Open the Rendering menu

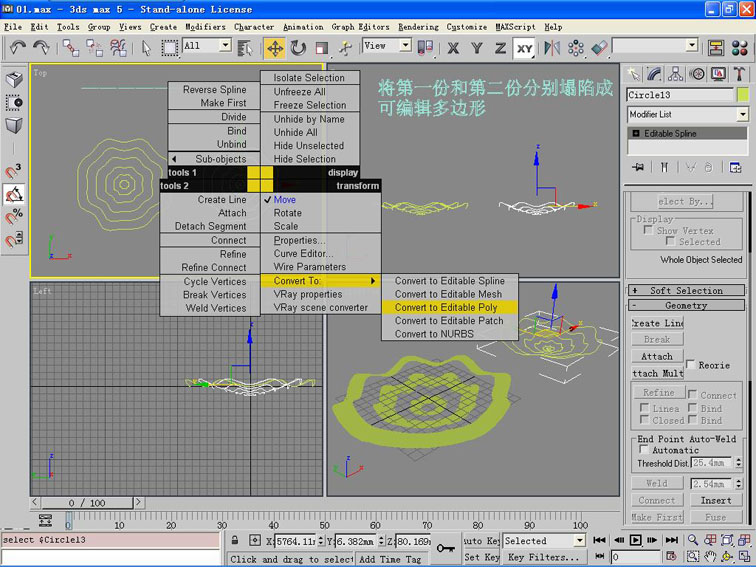418,27
